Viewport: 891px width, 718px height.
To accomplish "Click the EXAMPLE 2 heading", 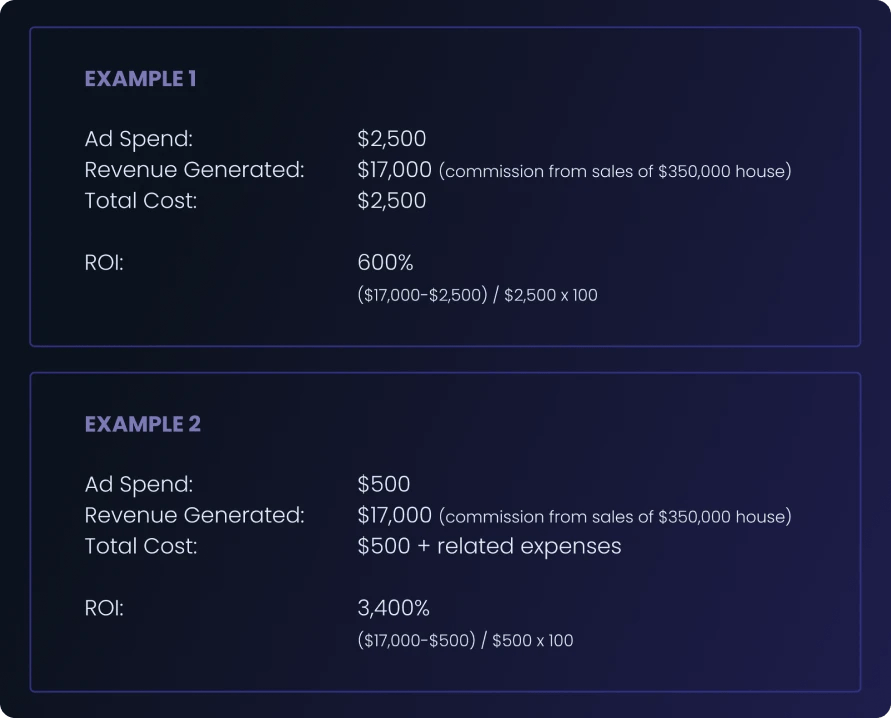I will click(x=142, y=424).
